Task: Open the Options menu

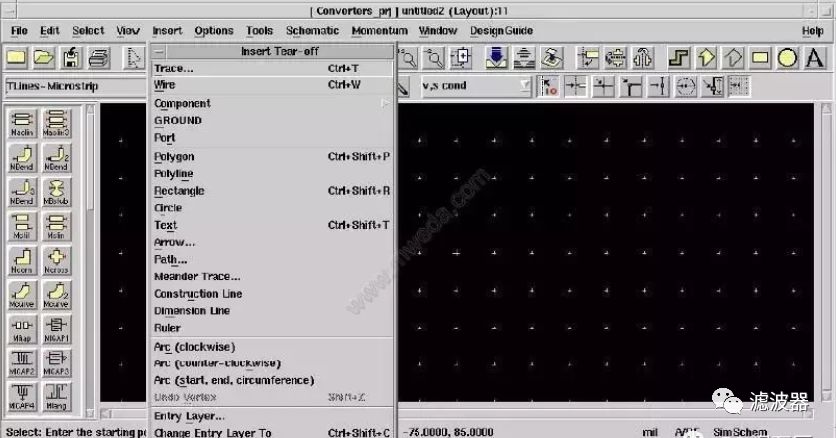Action: [x=214, y=31]
